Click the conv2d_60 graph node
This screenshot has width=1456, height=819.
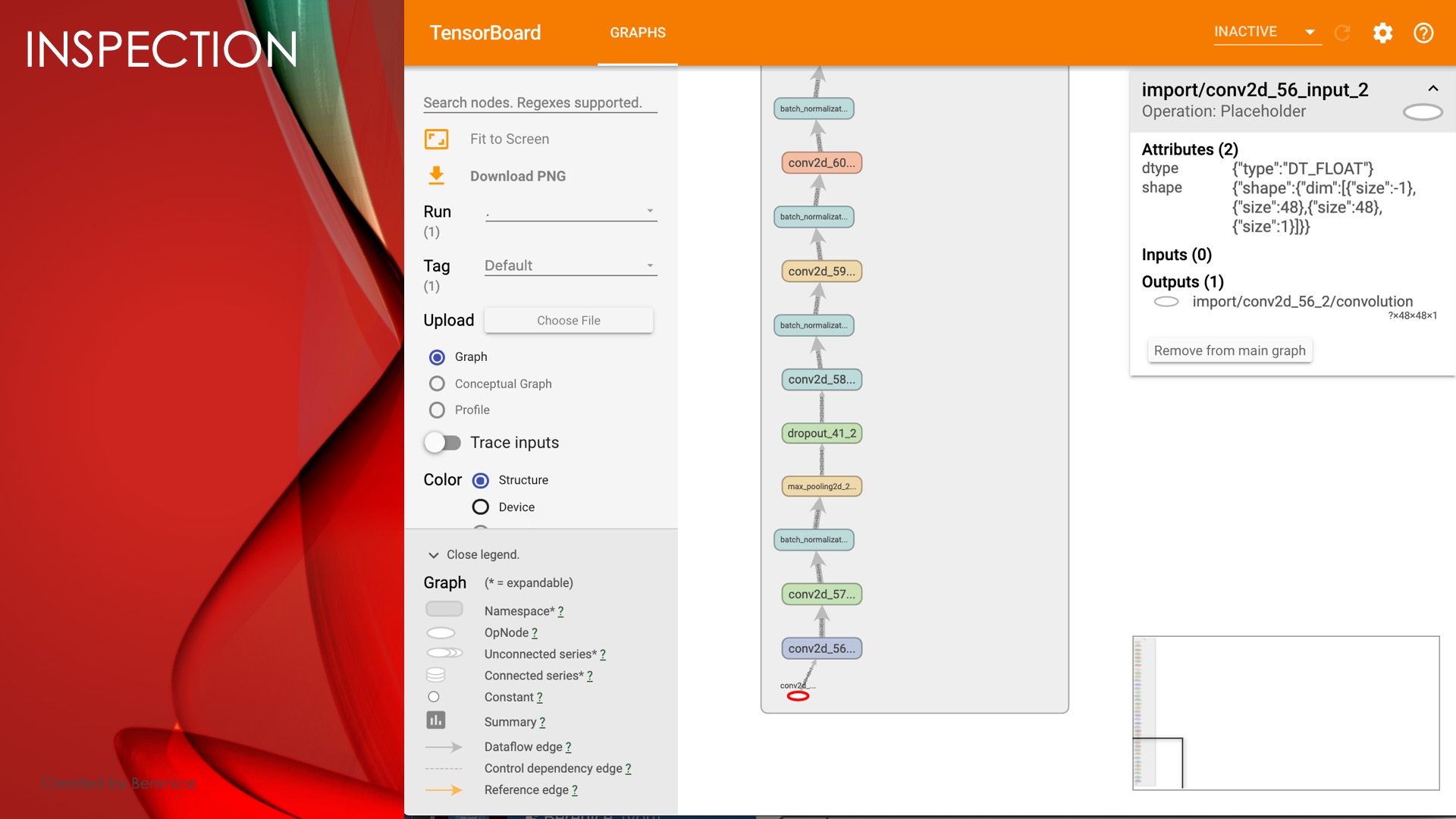coord(821,162)
